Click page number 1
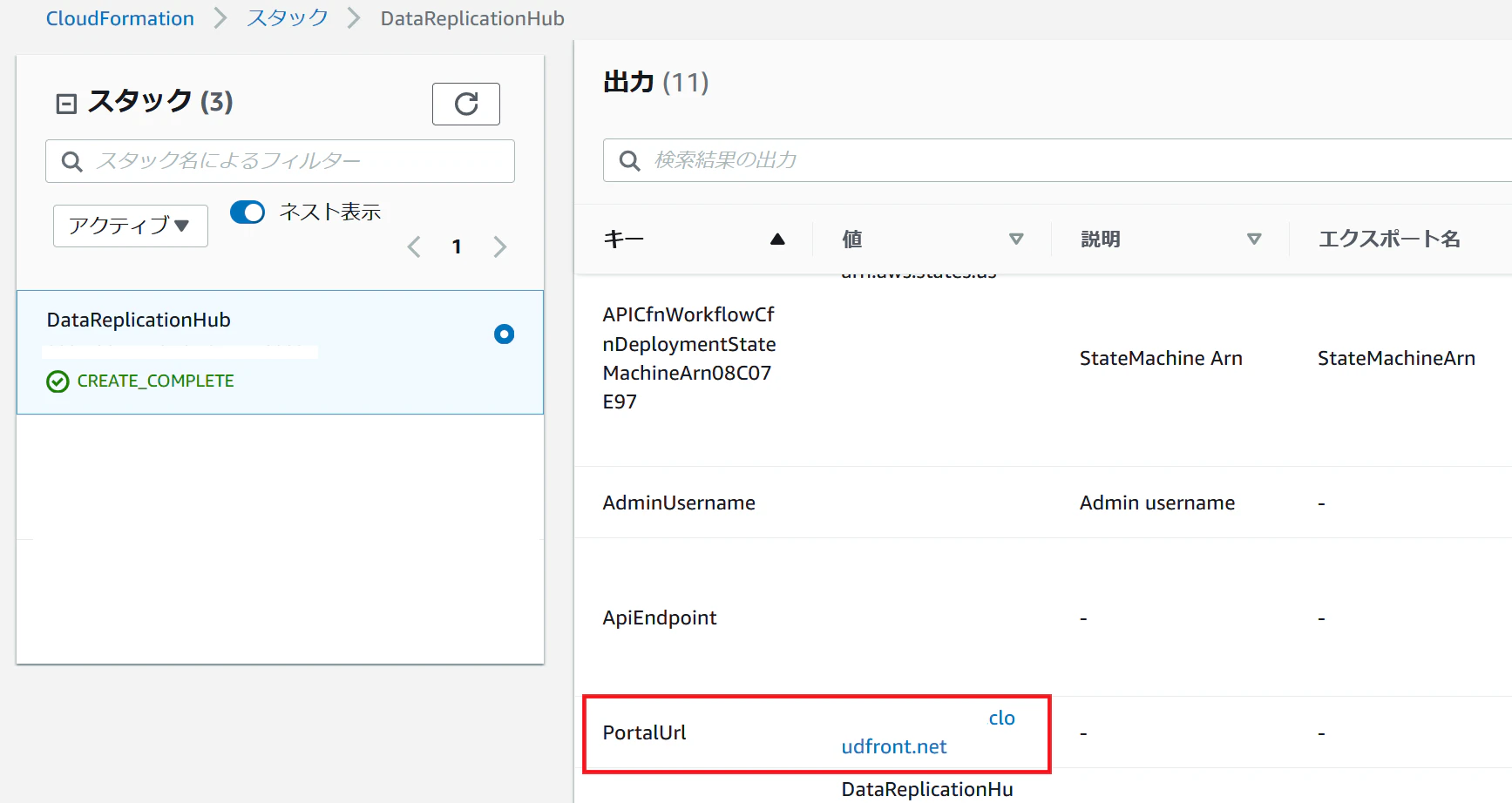The width and height of the screenshot is (1512, 803). pos(457,247)
